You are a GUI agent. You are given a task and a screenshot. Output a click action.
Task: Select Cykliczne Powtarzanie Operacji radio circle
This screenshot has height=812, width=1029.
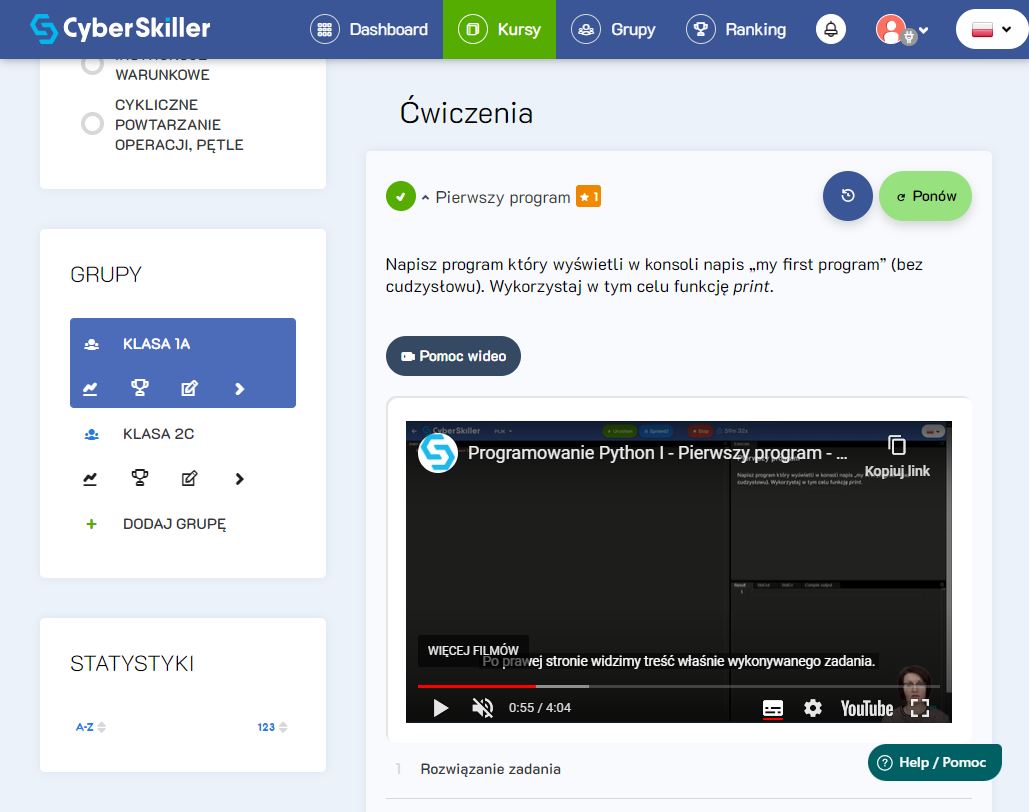click(x=92, y=124)
